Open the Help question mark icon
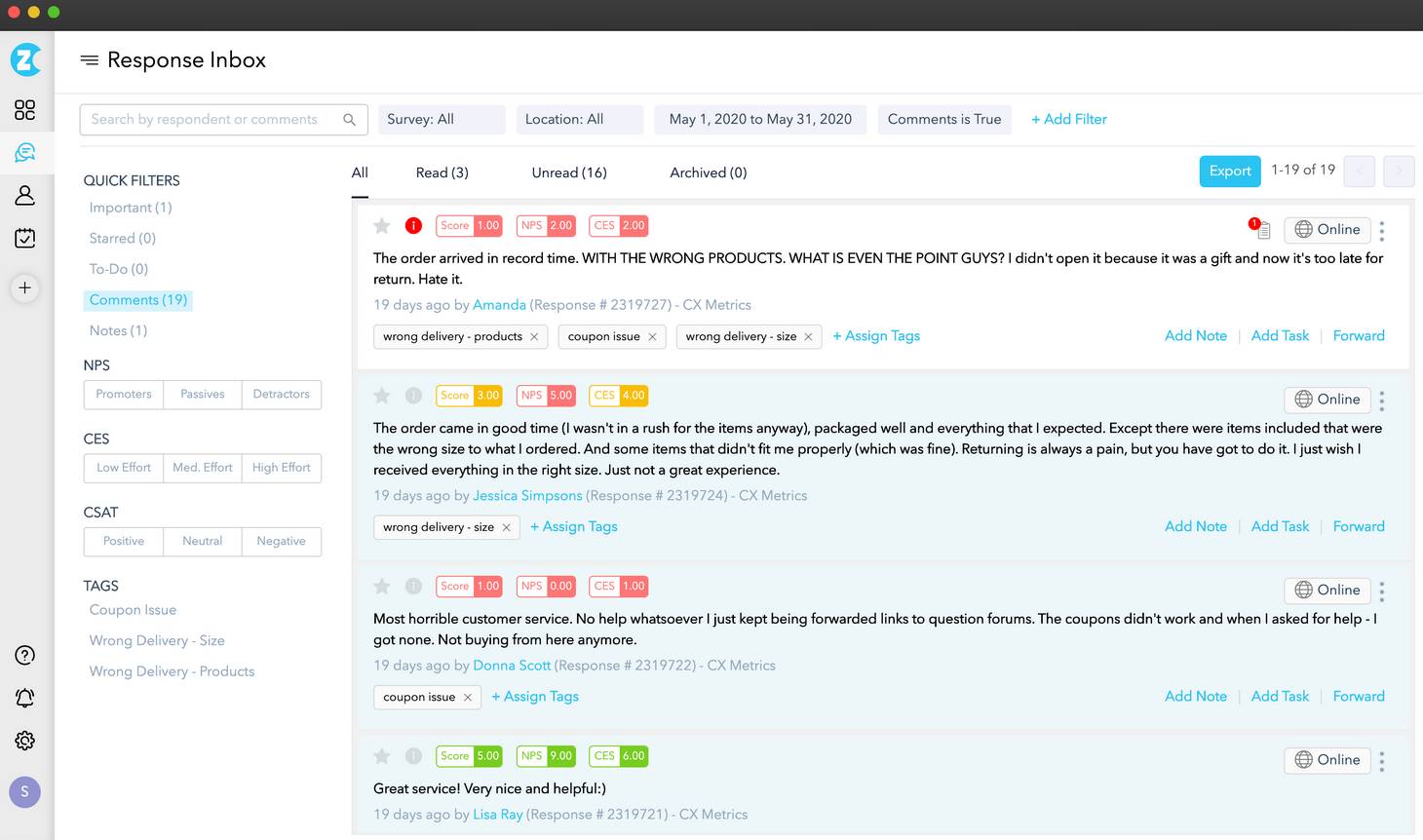Image resolution: width=1423 pixels, height=840 pixels. 25,655
